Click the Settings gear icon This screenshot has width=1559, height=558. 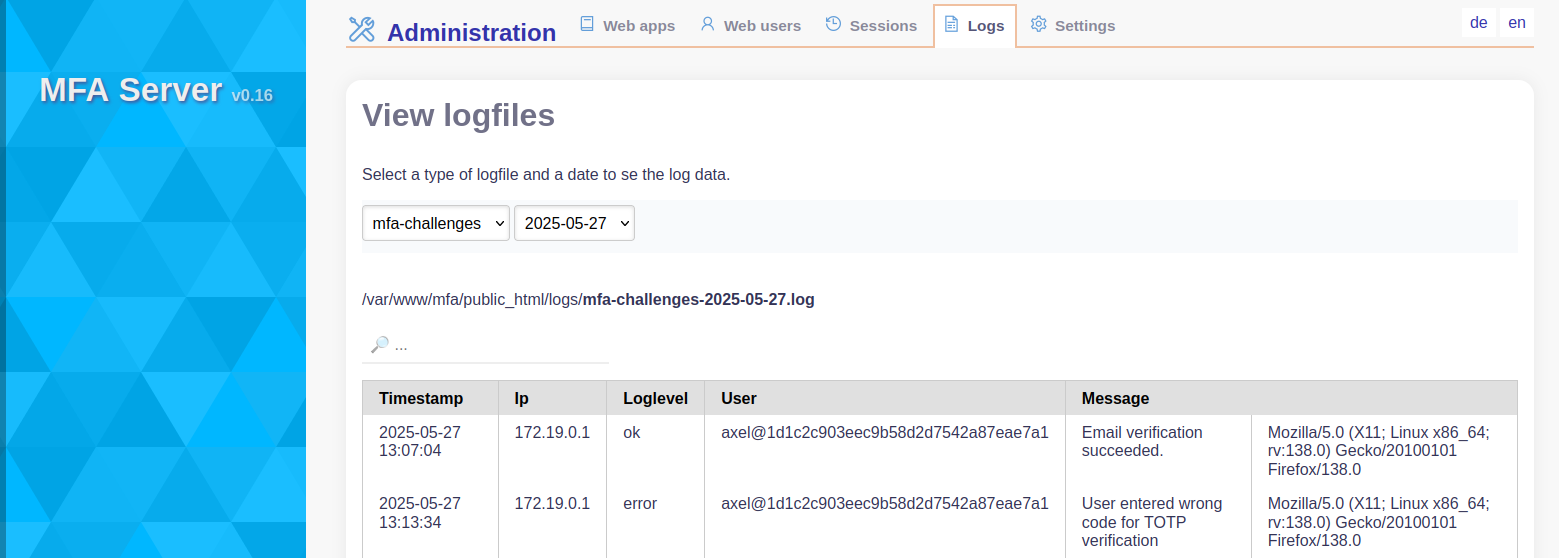pyautogui.click(x=1038, y=24)
